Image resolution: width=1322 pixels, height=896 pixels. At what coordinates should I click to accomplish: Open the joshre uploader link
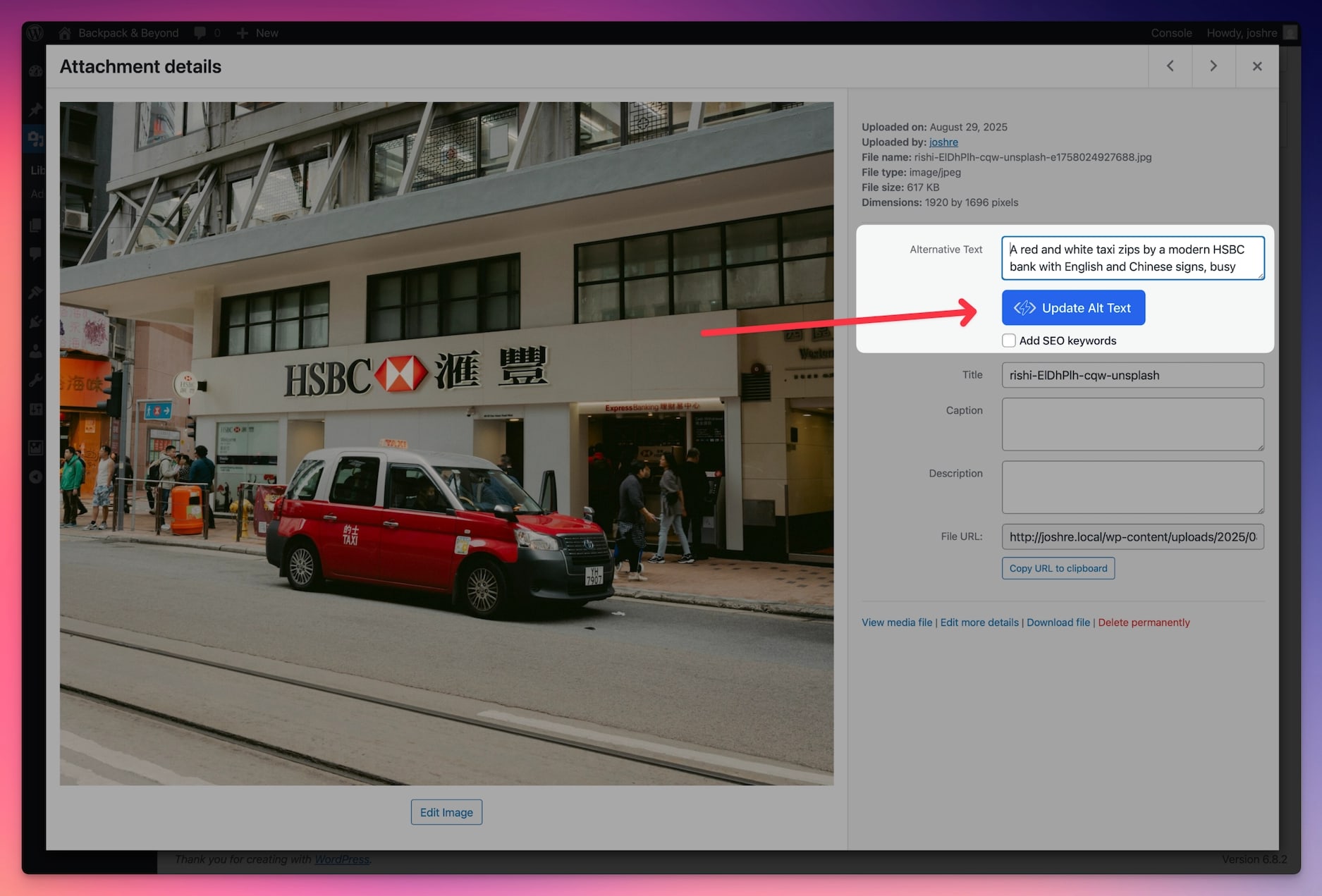[x=943, y=142]
